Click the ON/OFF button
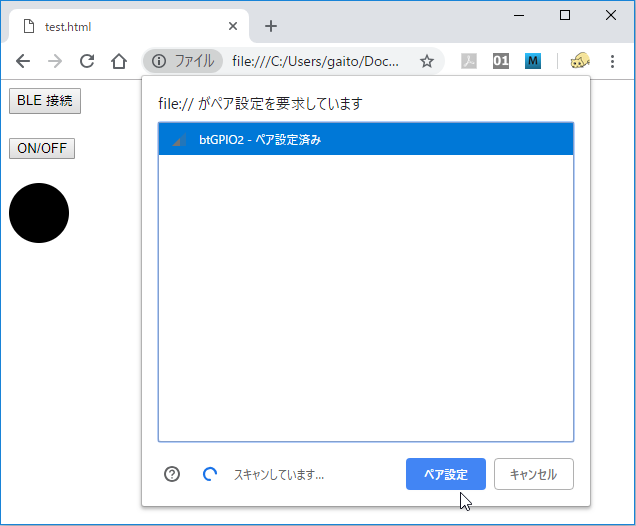Viewport: 636px width, 526px height. tap(42, 148)
